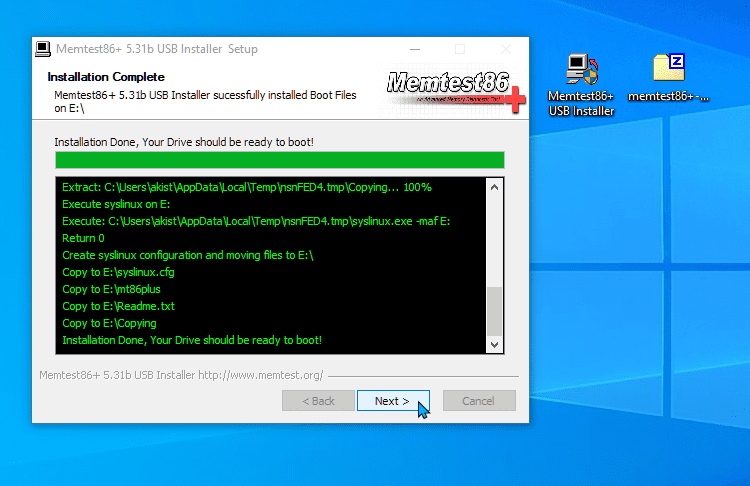The height and width of the screenshot is (486, 750).
Task: Click the installer computer icon in title bar
Action: tap(43, 49)
